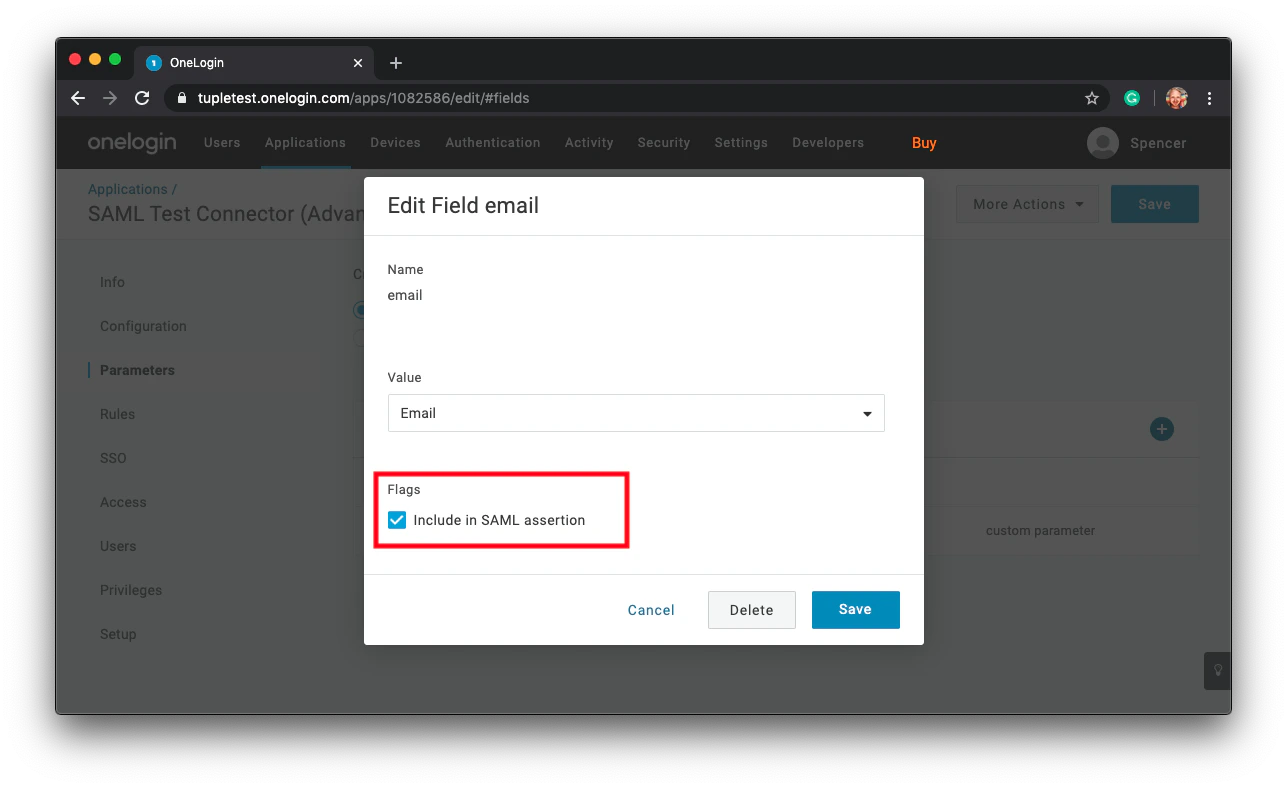Click the onelogin logo
Screen dimensions: 1287x788
[132, 143]
